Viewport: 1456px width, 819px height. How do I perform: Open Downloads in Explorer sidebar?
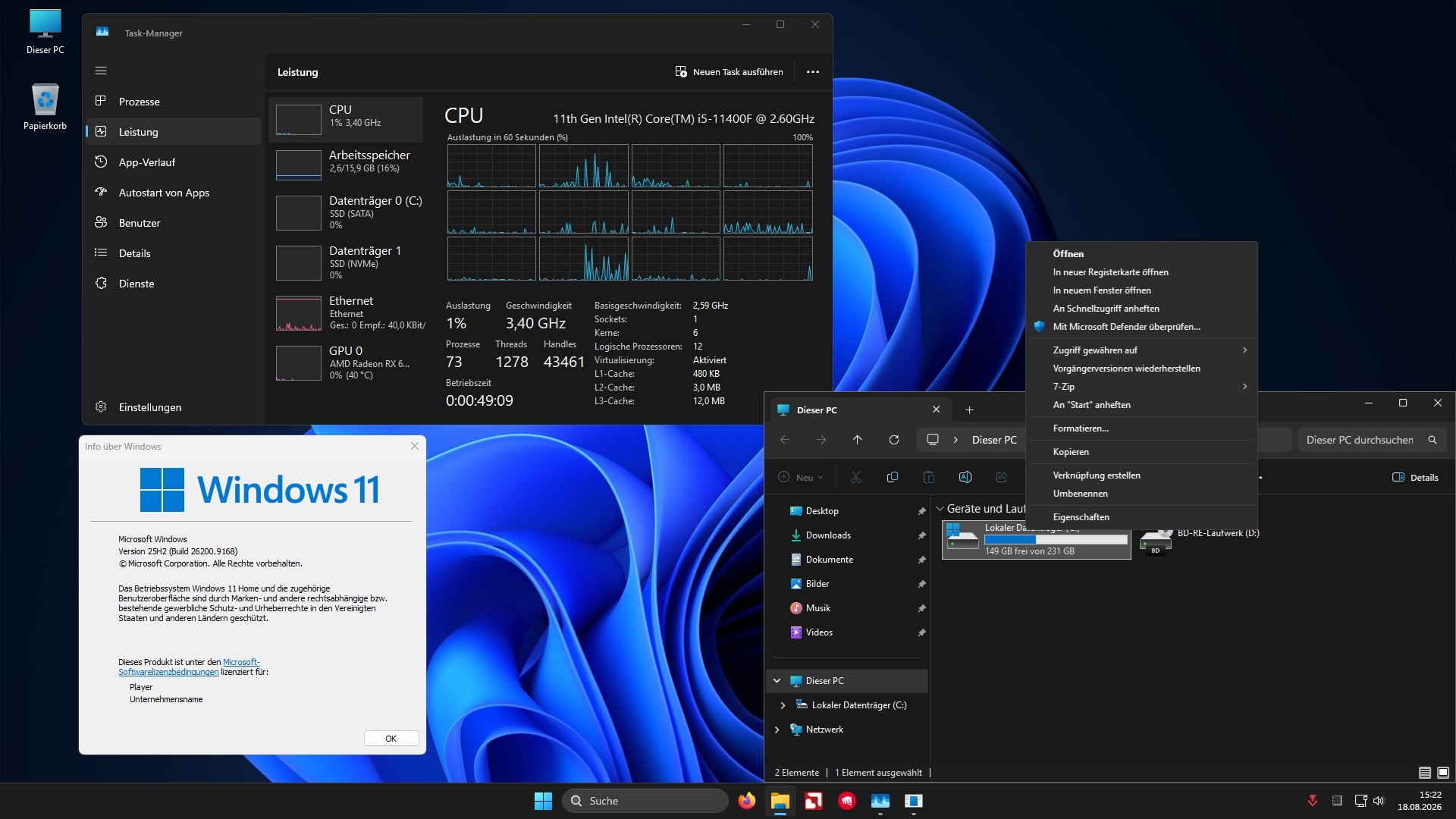coord(849,535)
